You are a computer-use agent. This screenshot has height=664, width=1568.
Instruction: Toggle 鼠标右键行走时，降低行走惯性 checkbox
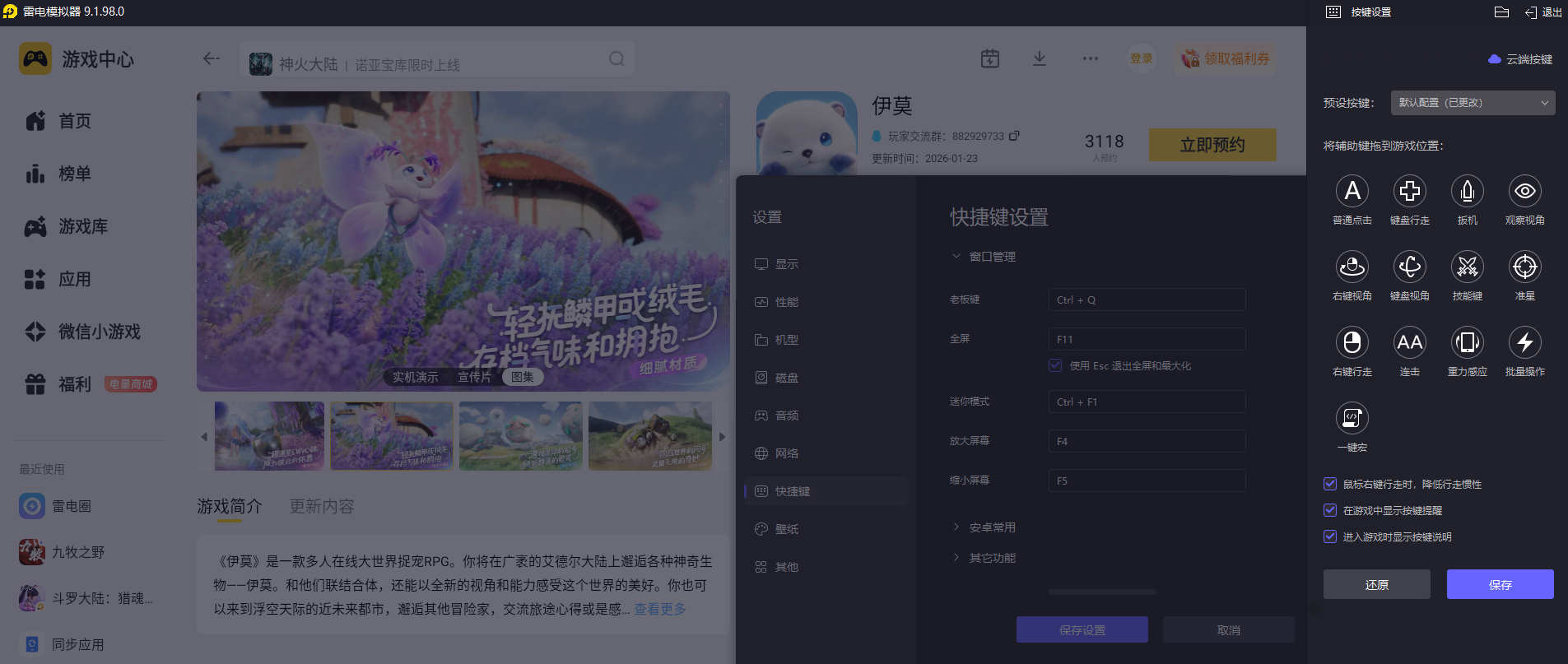click(1329, 484)
